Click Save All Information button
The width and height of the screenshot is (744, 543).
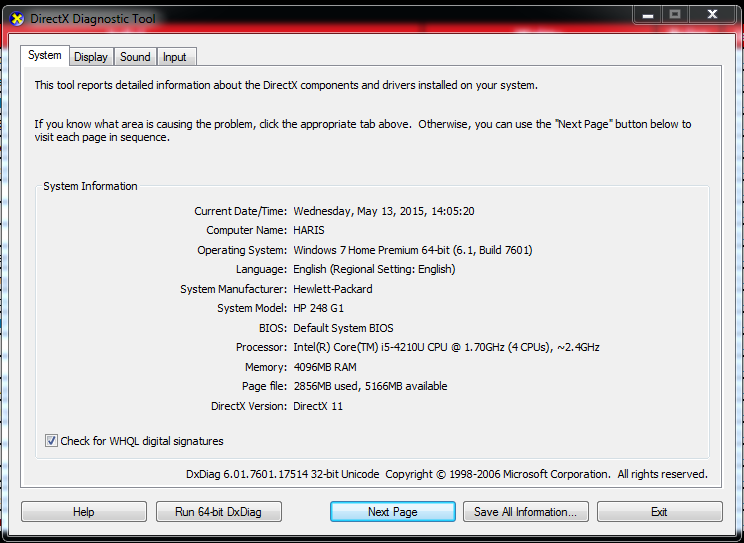coord(525,512)
